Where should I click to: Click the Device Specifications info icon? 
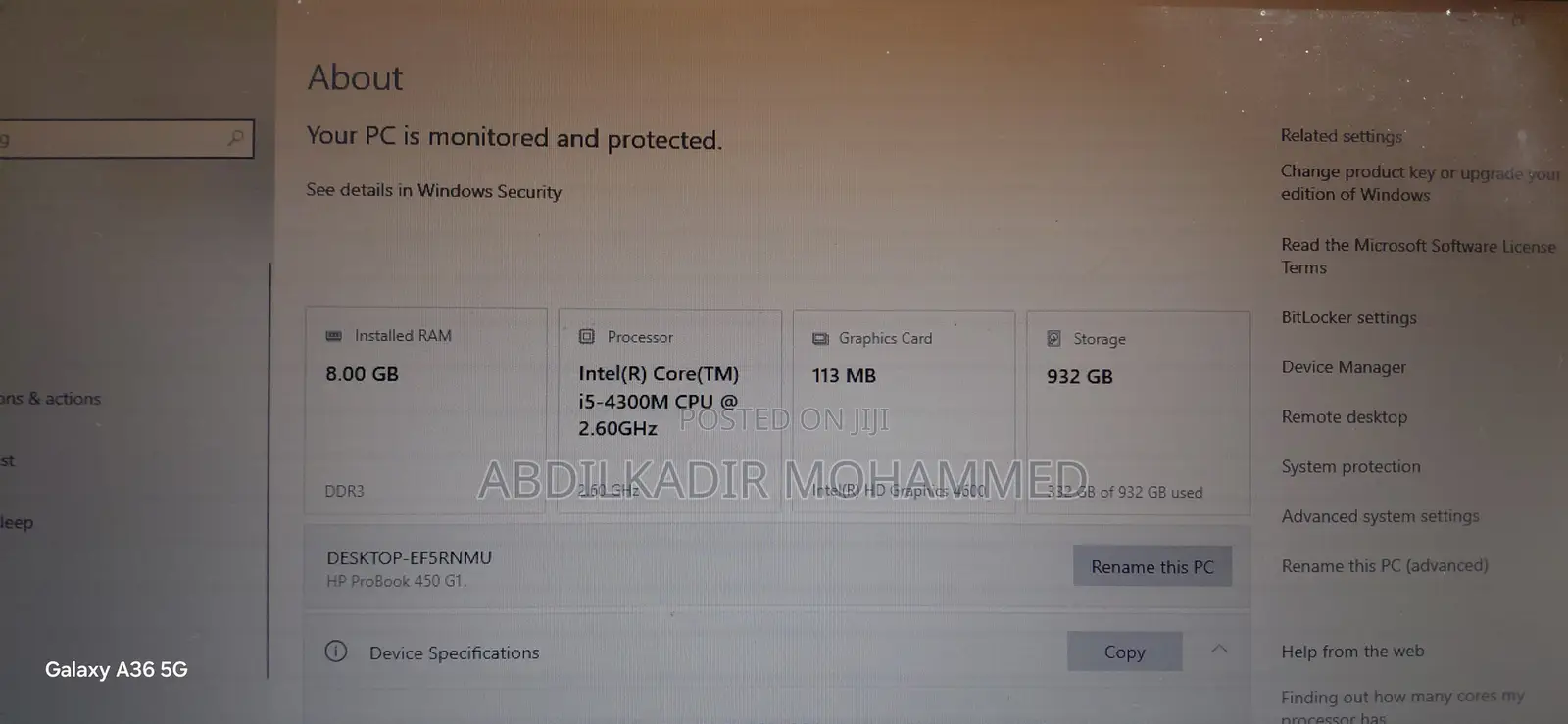point(336,651)
